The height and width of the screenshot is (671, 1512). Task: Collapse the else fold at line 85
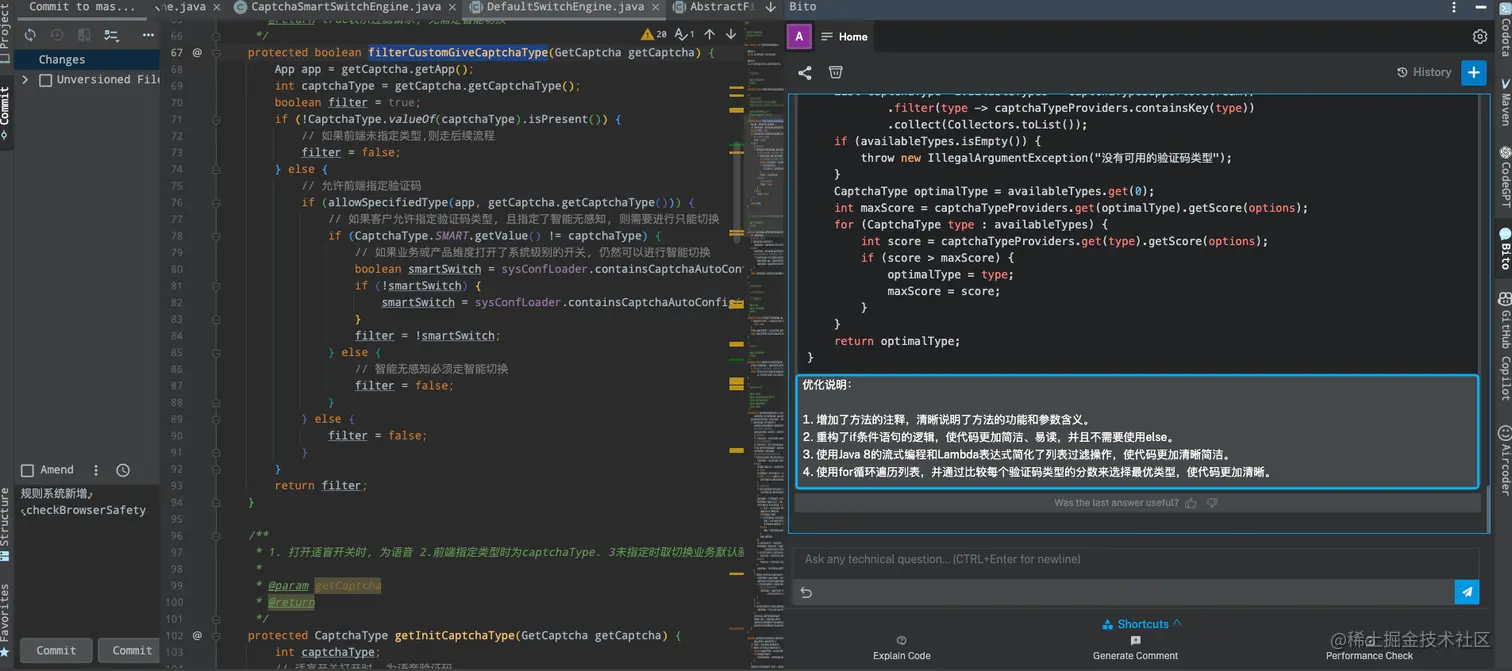pos(216,353)
